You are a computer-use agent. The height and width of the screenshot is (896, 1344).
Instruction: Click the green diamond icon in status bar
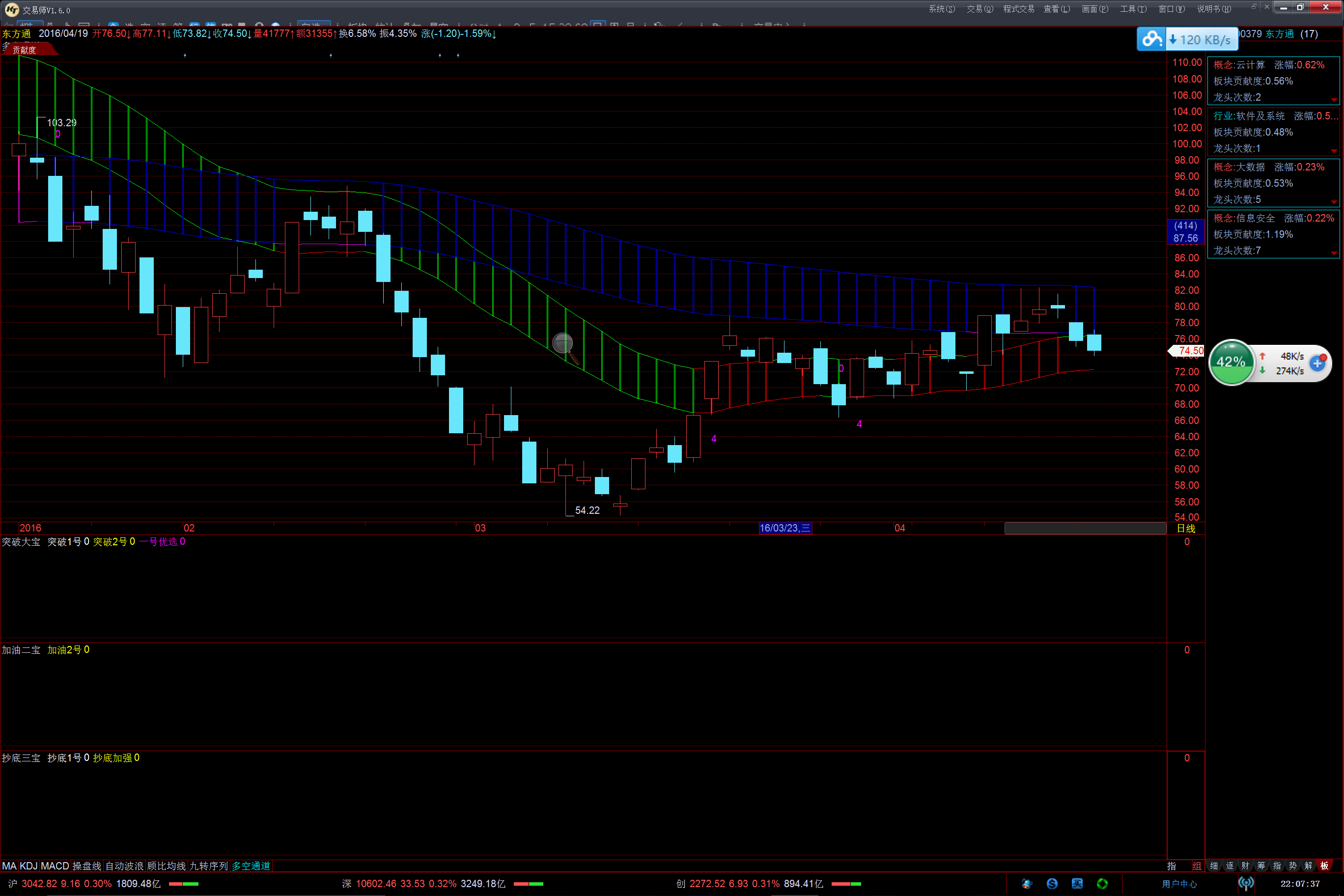tap(1102, 884)
